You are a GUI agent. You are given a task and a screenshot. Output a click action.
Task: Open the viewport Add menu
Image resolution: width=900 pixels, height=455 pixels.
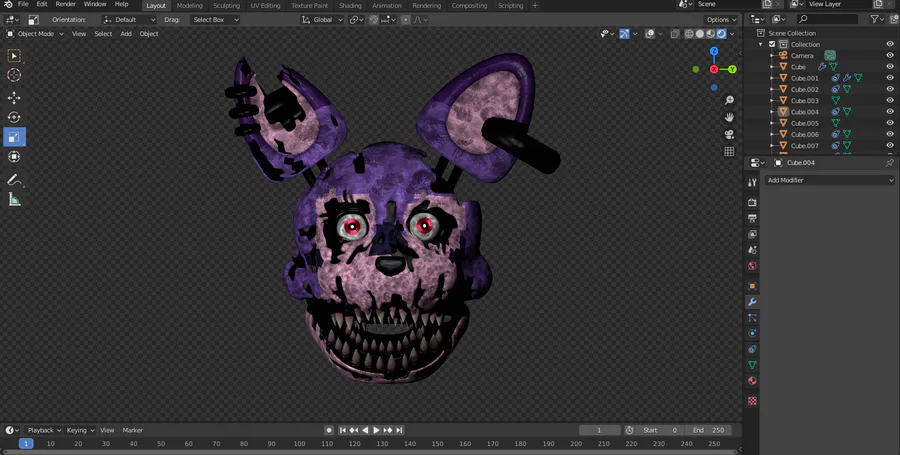[x=126, y=34]
